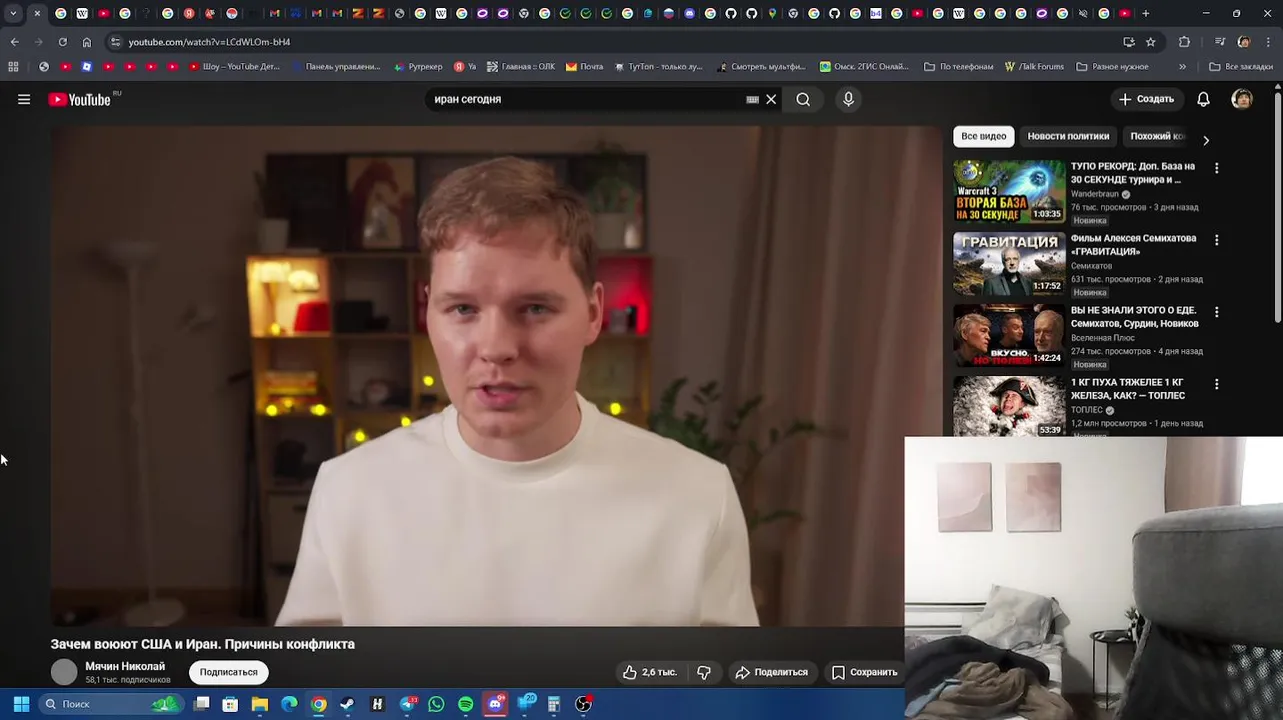This screenshot has width=1283, height=720.
Task: Open the ГРАВИТАЦИЯ film thumbnail
Action: pyautogui.click(x=1009, y=264)
